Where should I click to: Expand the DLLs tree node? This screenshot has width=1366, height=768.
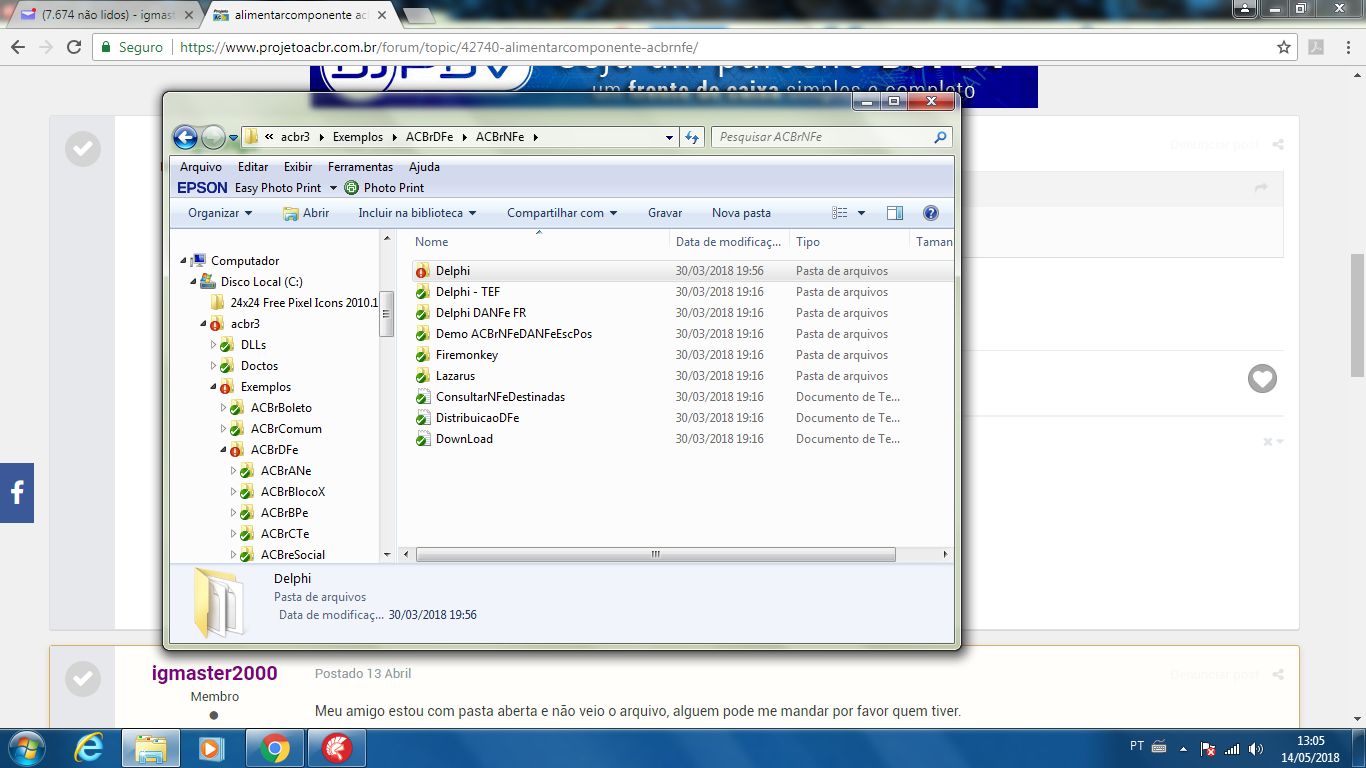click(213, 345)
